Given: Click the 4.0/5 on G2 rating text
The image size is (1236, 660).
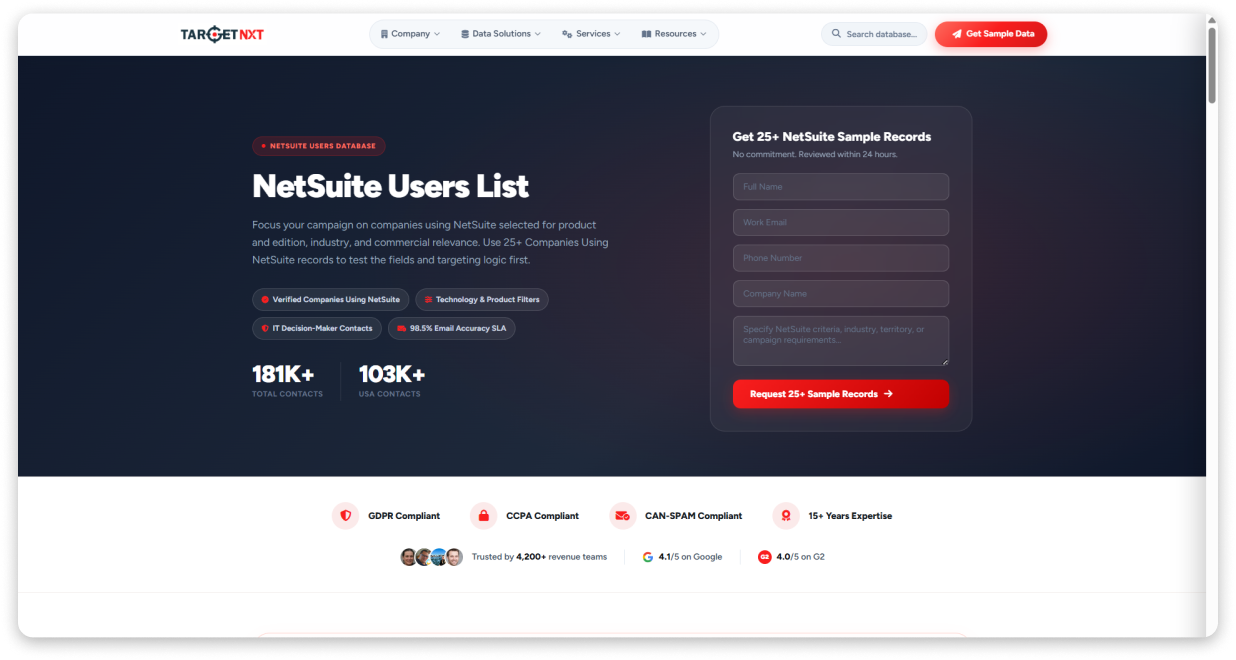Looking at the screenshot, I should pos(801,557).
